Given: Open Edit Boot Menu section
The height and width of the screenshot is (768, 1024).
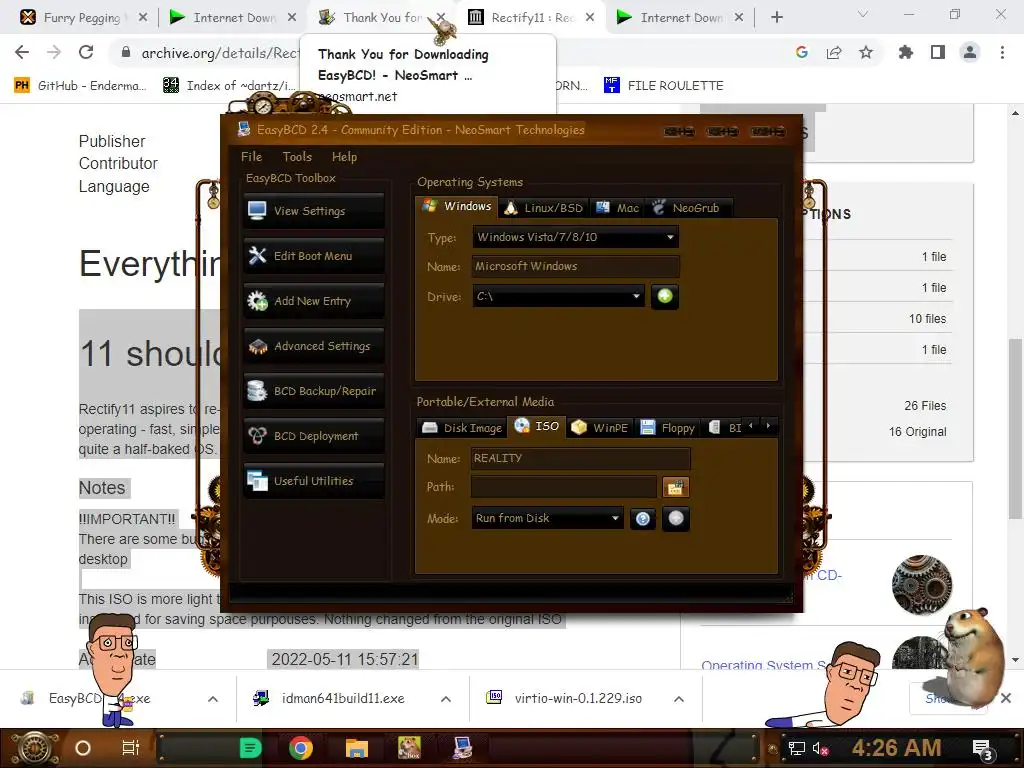Looking at the screenshot, I should click(313, 256).
